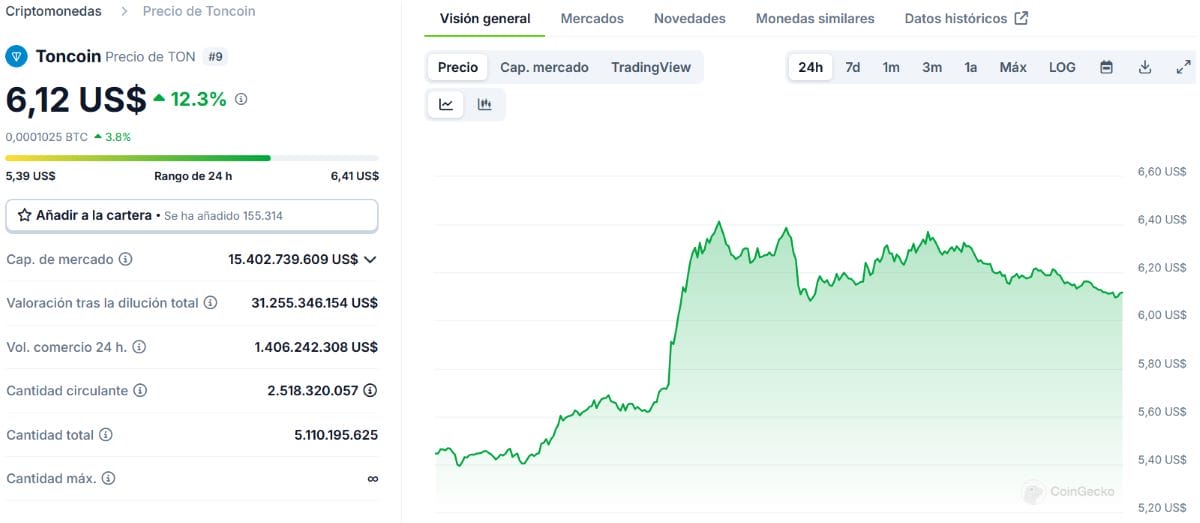
Task: Toggle LOG scale on the chart
Action: pyautogui.click(x=1062, y=67)
